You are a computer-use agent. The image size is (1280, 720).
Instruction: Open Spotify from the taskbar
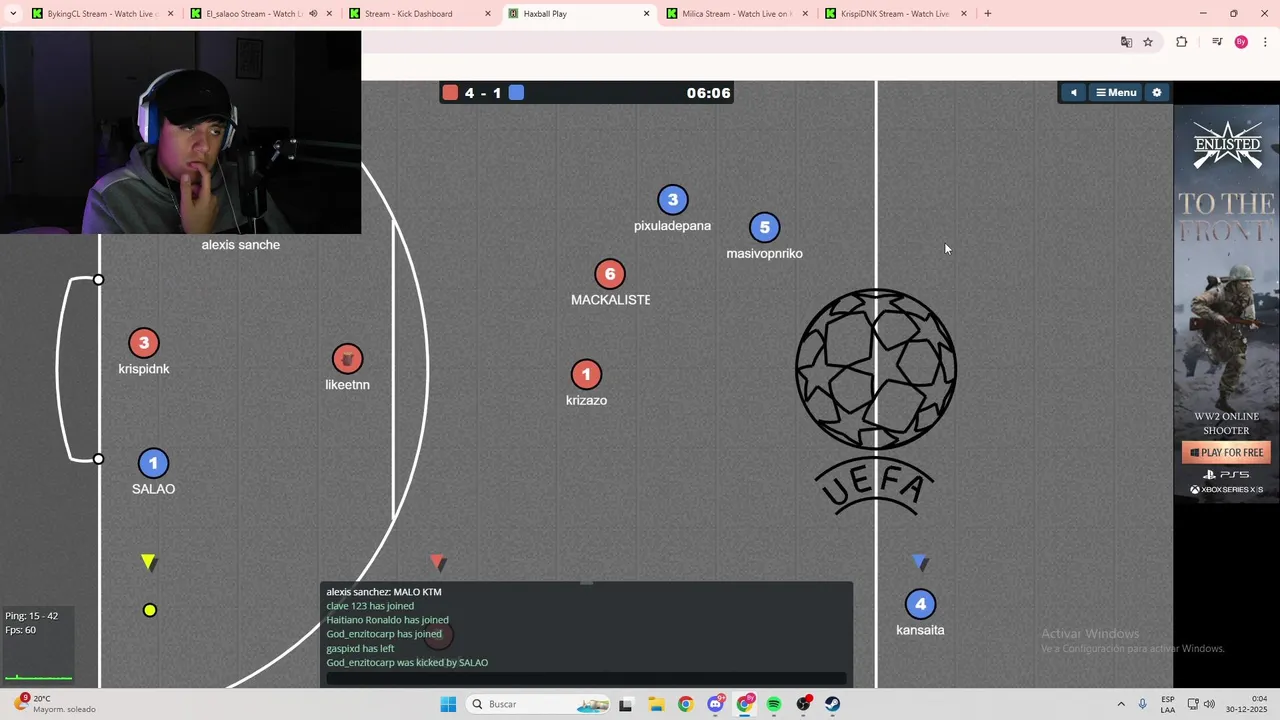[774, 704]
